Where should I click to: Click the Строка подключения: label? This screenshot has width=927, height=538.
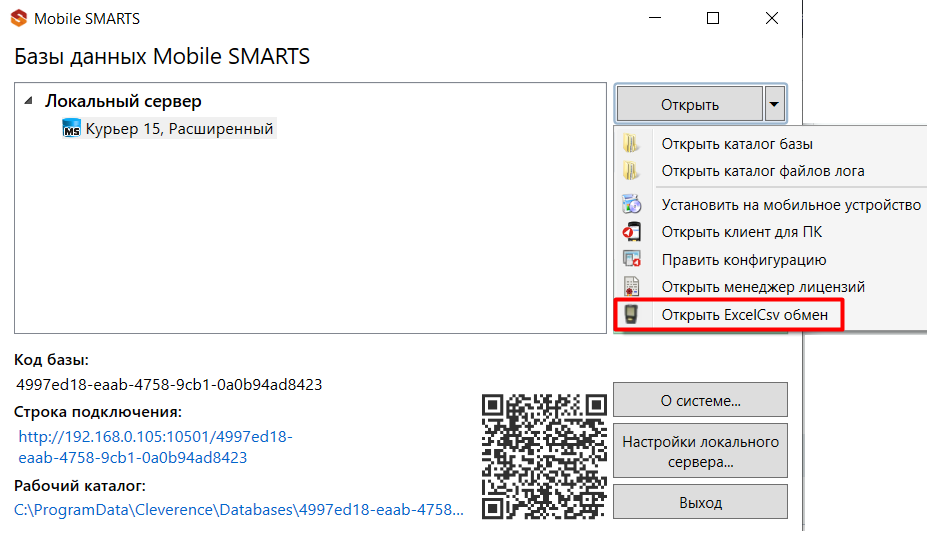click(x=98, y=411)
